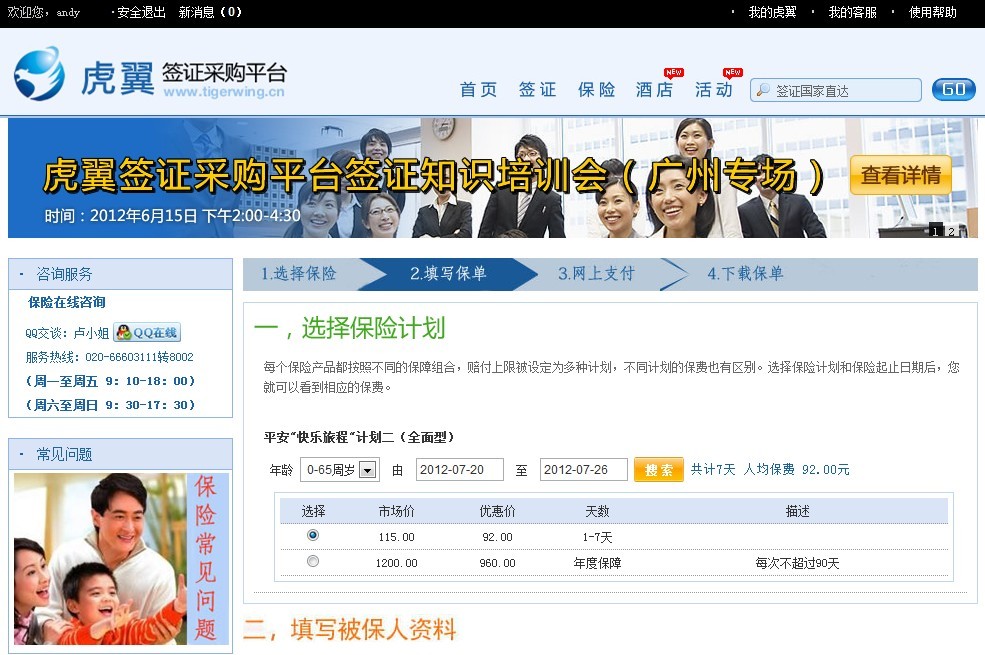
Task: Open the 保险 navigation menu
Action: (x=596, y=90)
